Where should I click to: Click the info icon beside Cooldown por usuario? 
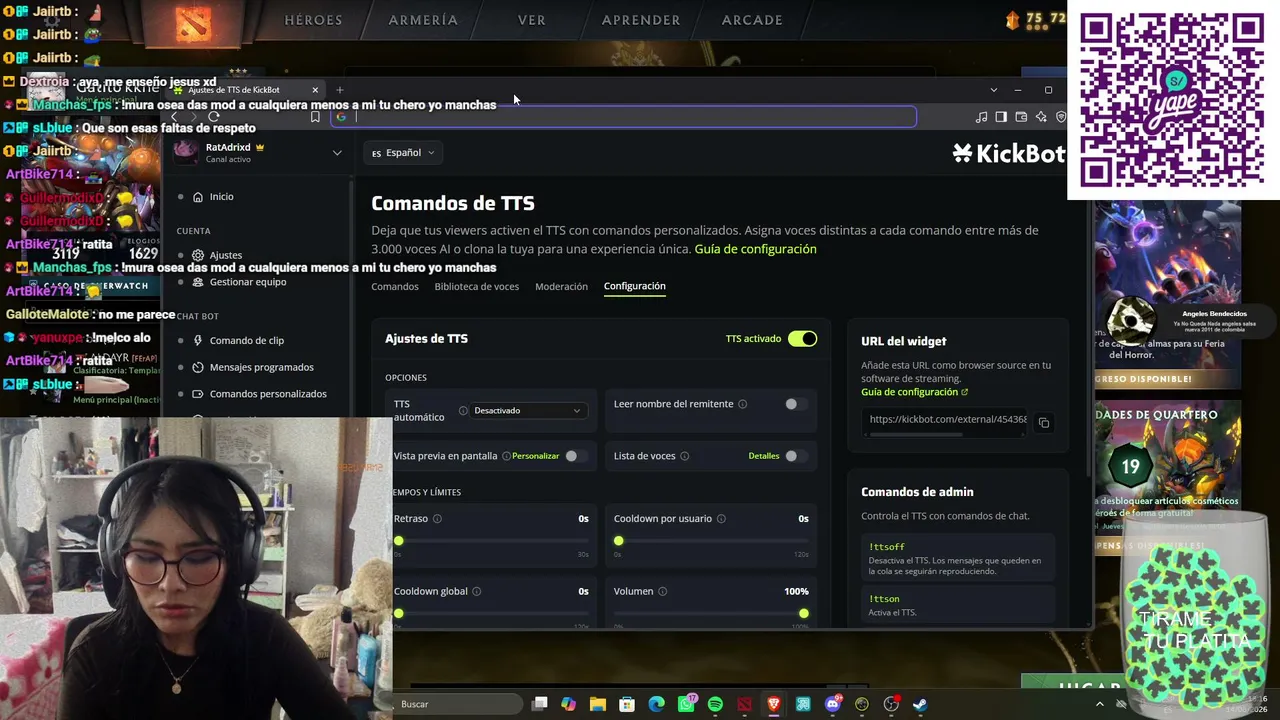[721, 519]
